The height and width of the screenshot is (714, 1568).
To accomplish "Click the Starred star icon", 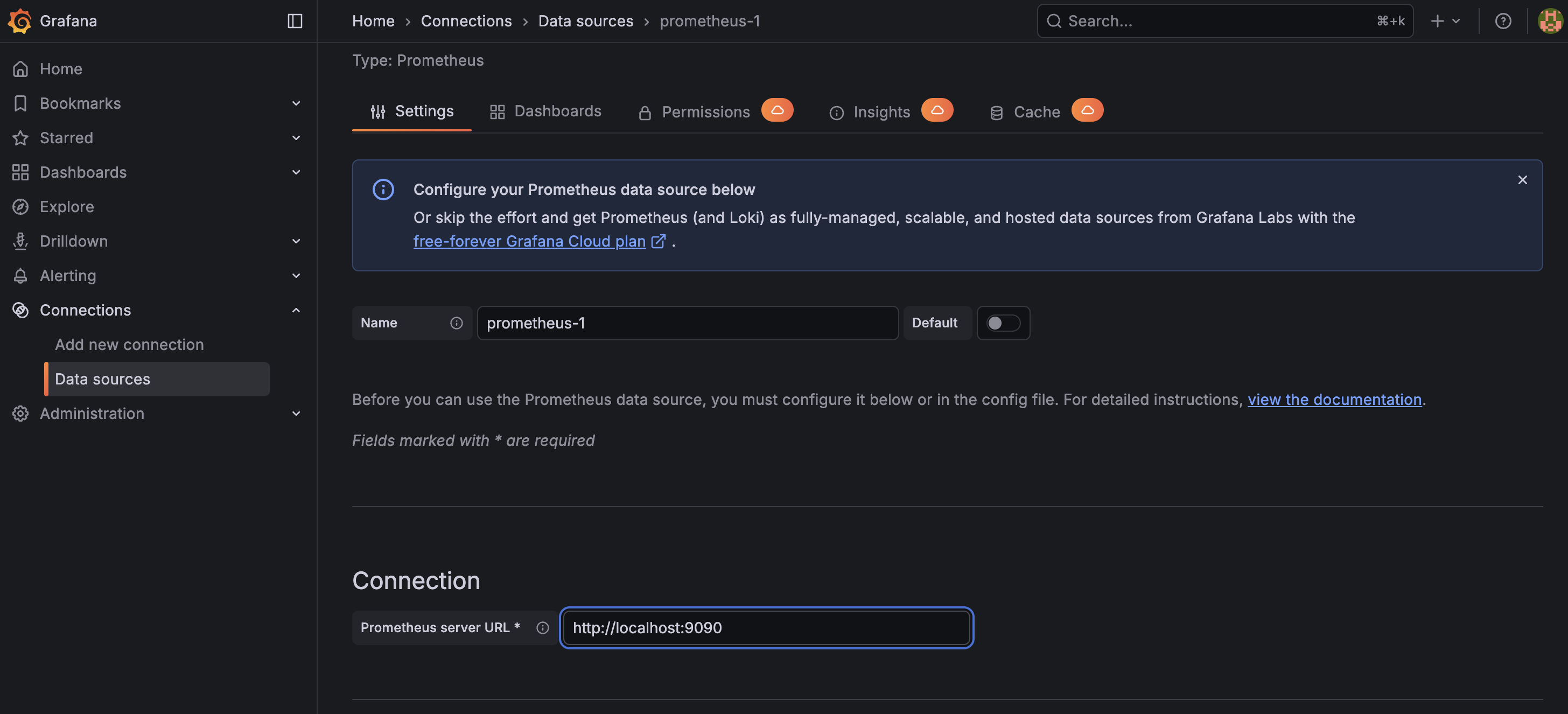I will (20, 138).
